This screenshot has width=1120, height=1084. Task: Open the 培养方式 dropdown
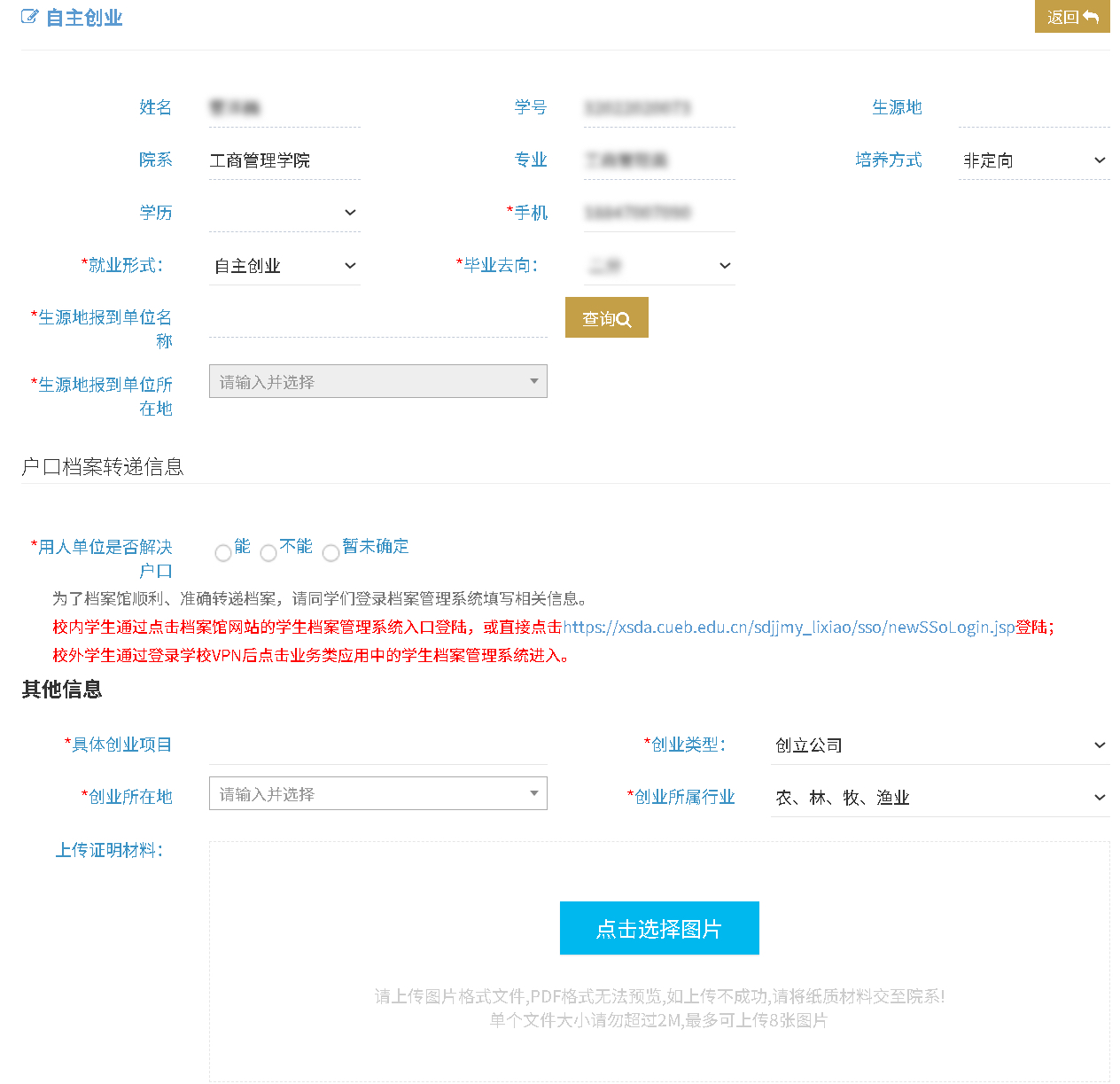tap(1033, 160)
